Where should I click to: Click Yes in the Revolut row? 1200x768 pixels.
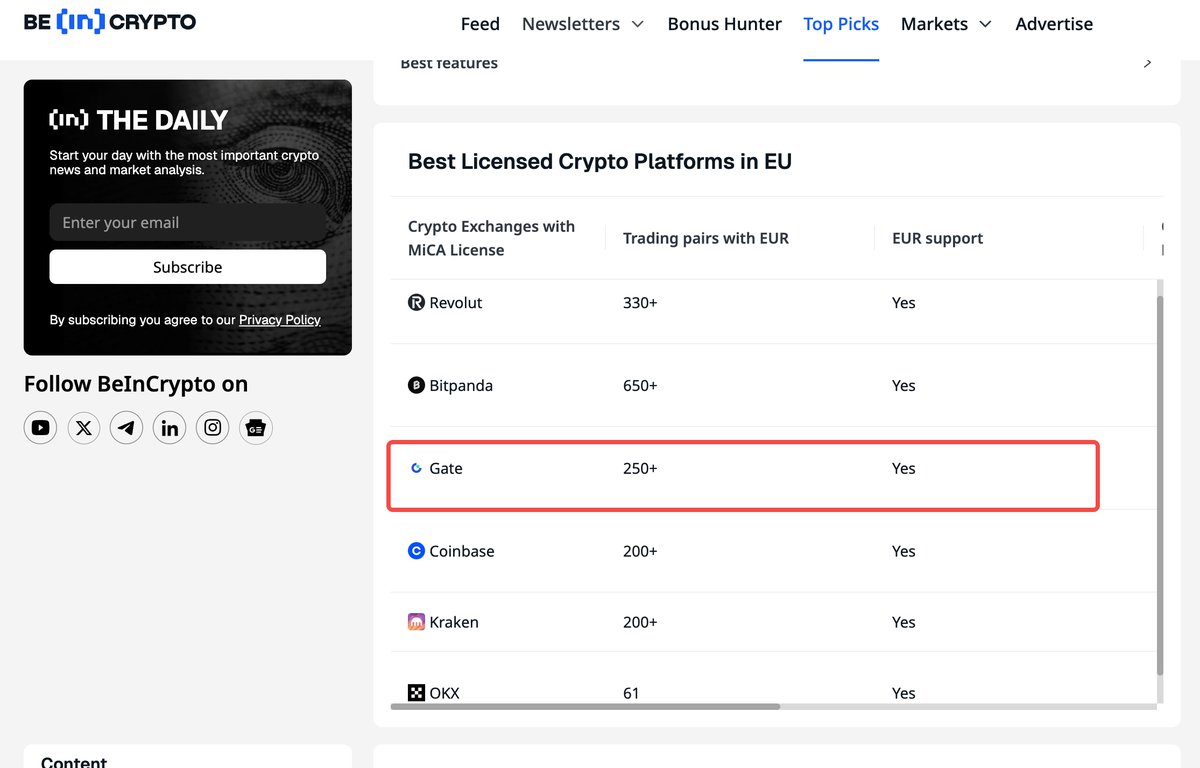[x=904, y=303]
